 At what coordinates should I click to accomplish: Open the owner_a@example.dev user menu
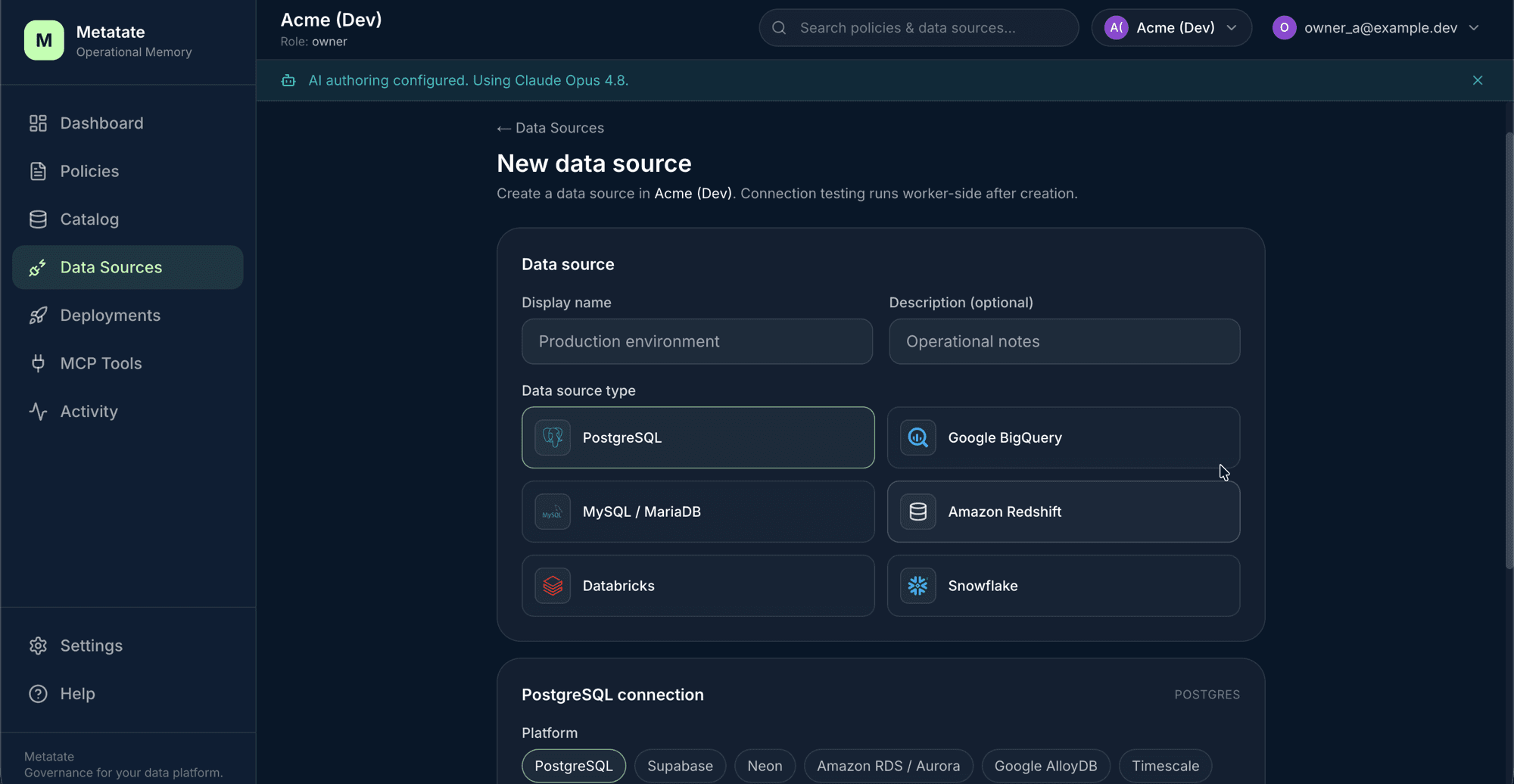pos(1376,28)
